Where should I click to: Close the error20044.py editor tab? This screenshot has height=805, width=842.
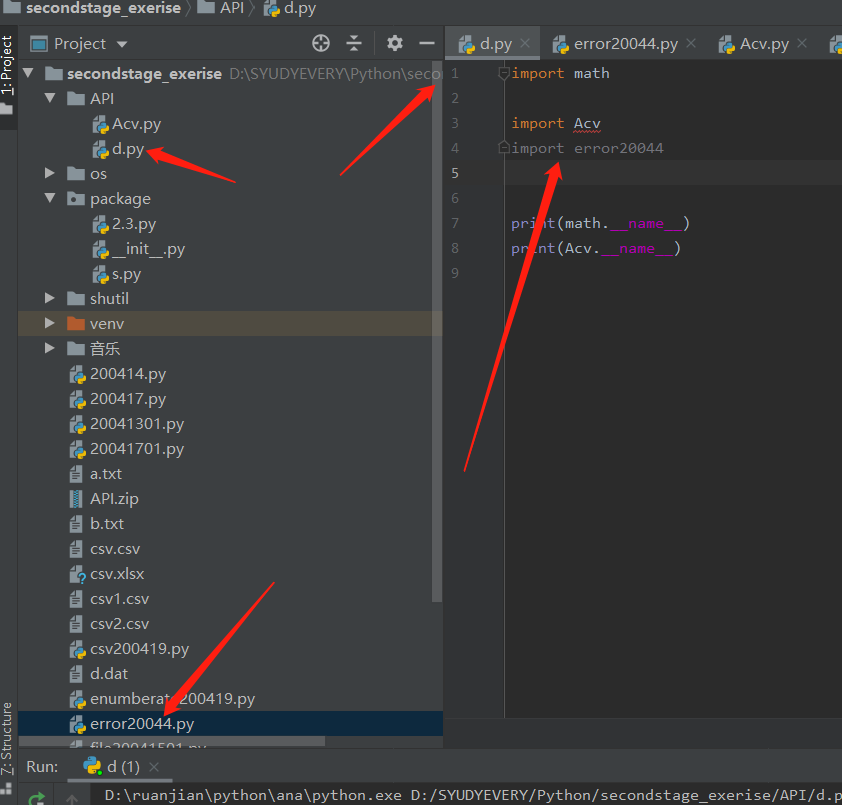(691, 43)
